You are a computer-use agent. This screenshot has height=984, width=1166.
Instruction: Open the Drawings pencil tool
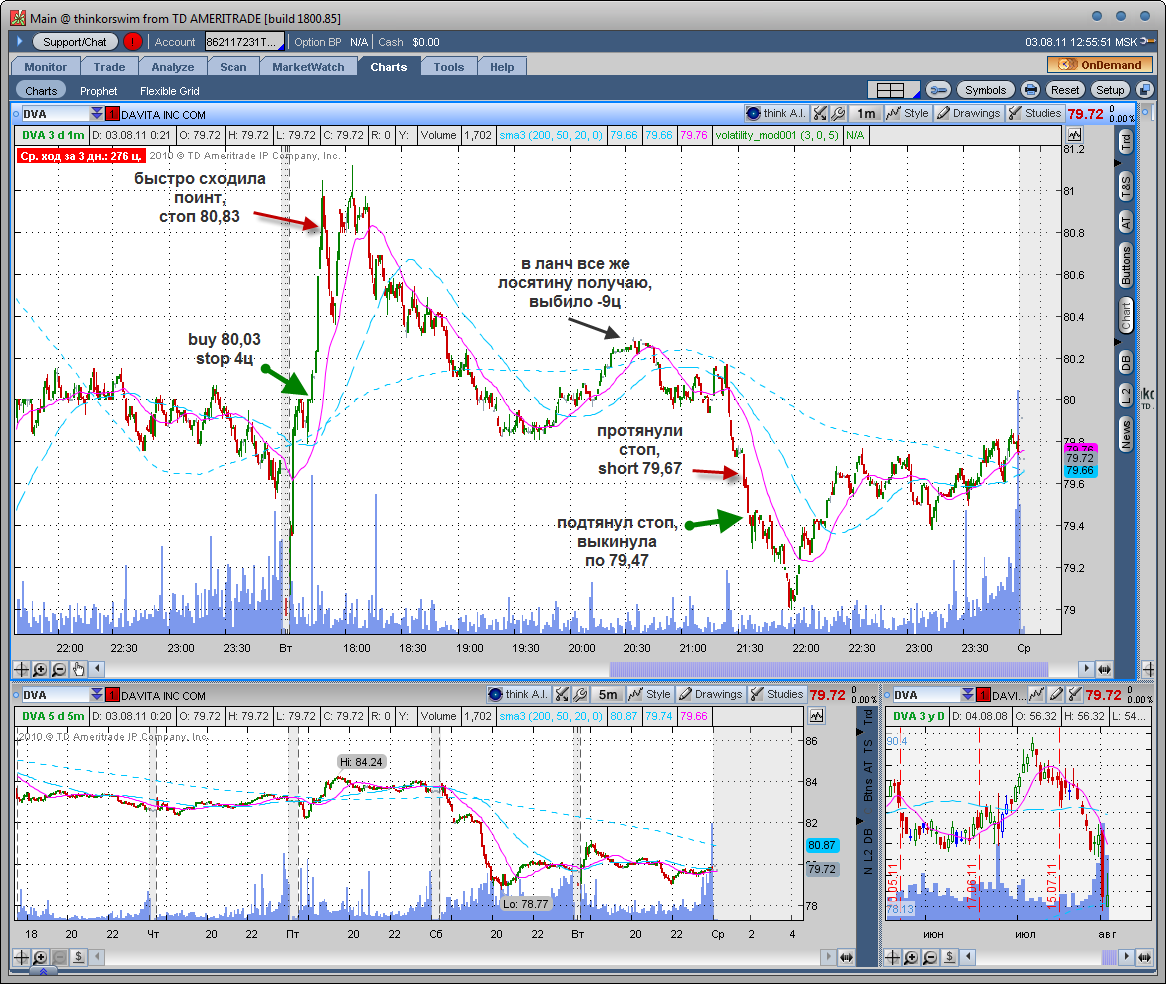[968, 113]
